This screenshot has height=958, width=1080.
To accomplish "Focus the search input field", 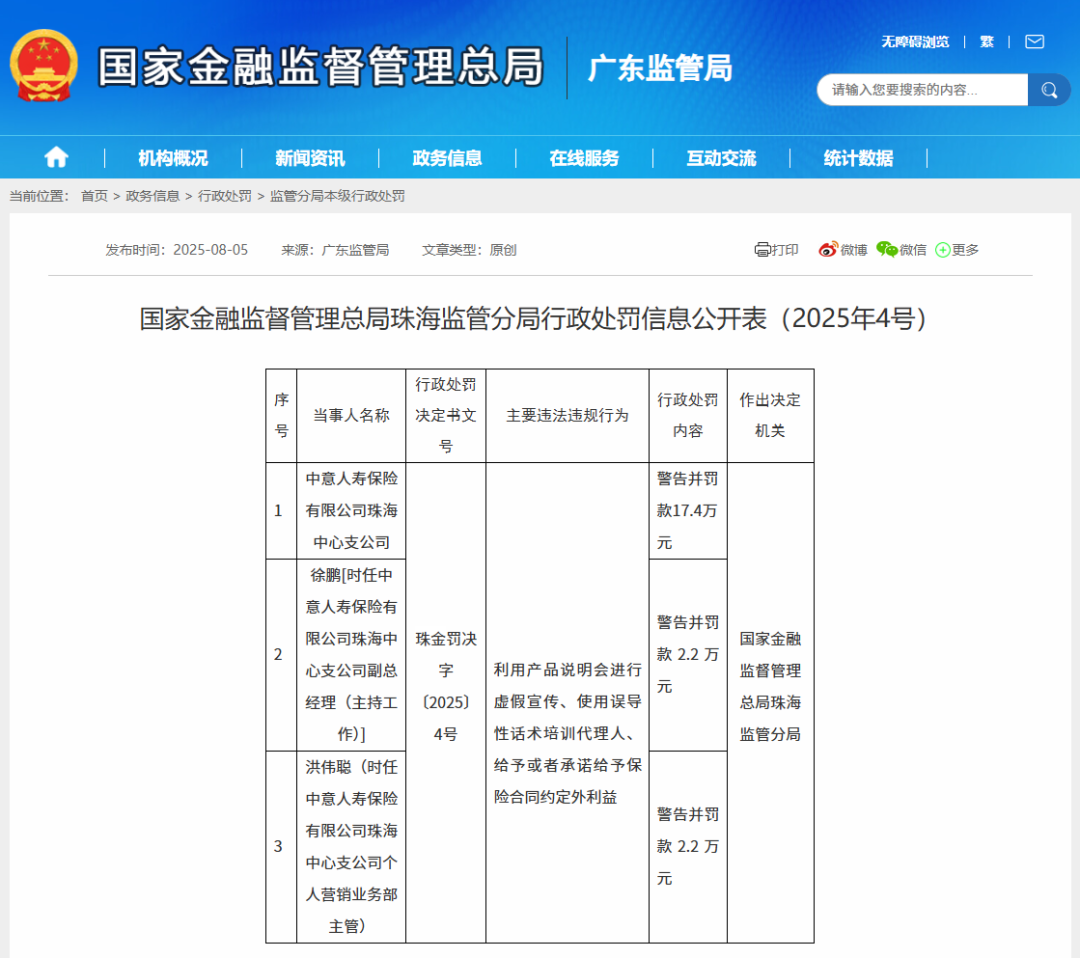I will coord(922,90).
